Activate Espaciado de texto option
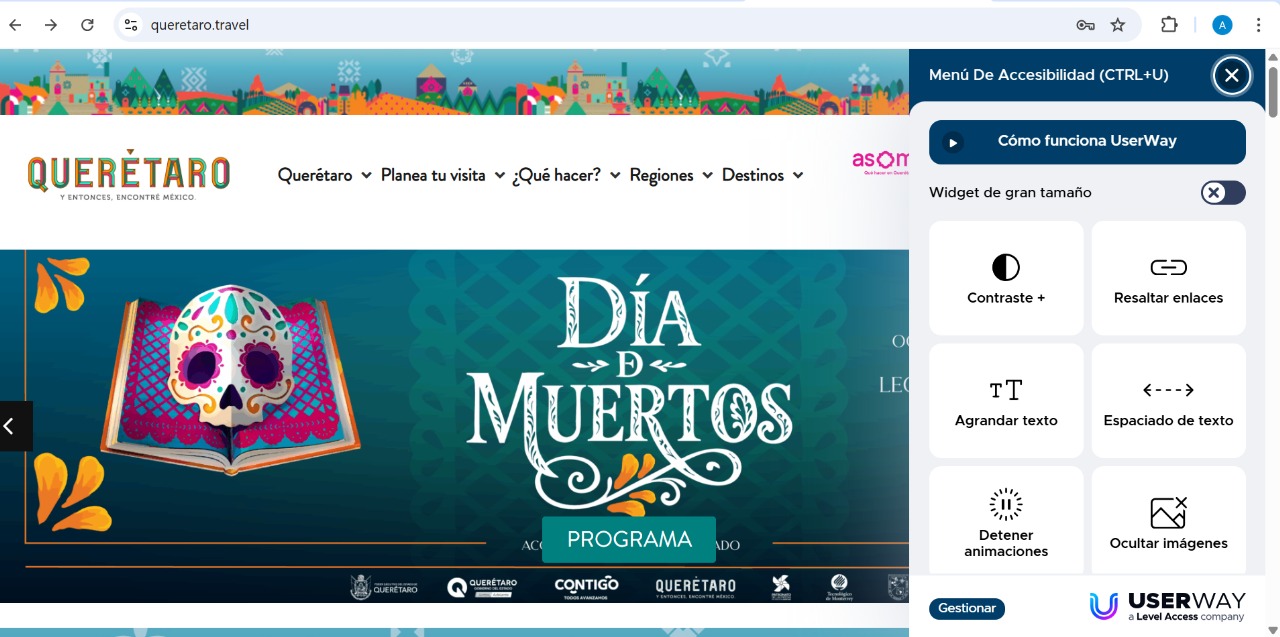Screen dimensions: 1280x637 (1168, 400)
